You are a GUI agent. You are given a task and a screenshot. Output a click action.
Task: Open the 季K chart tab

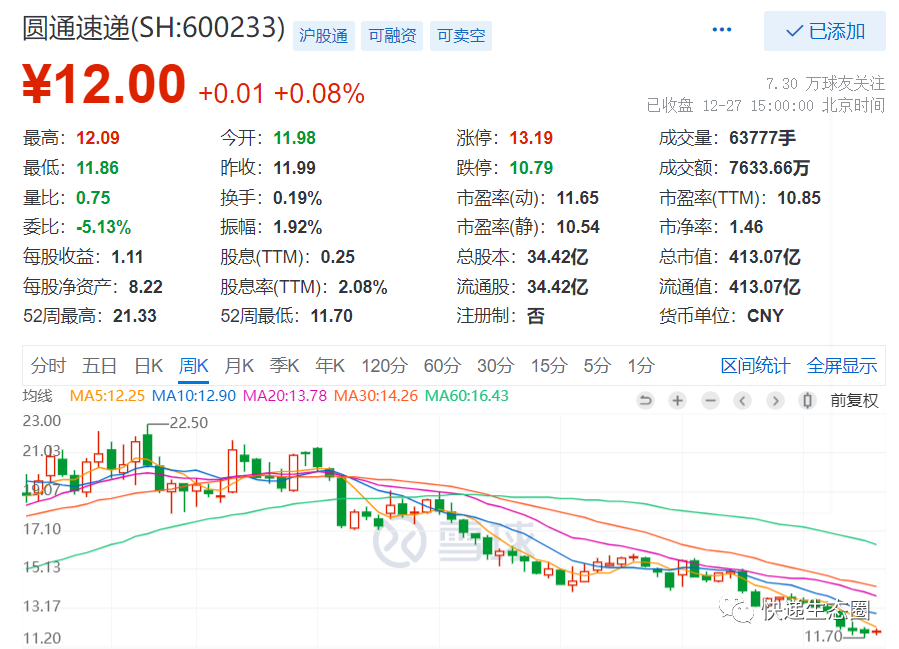[284, 365]
